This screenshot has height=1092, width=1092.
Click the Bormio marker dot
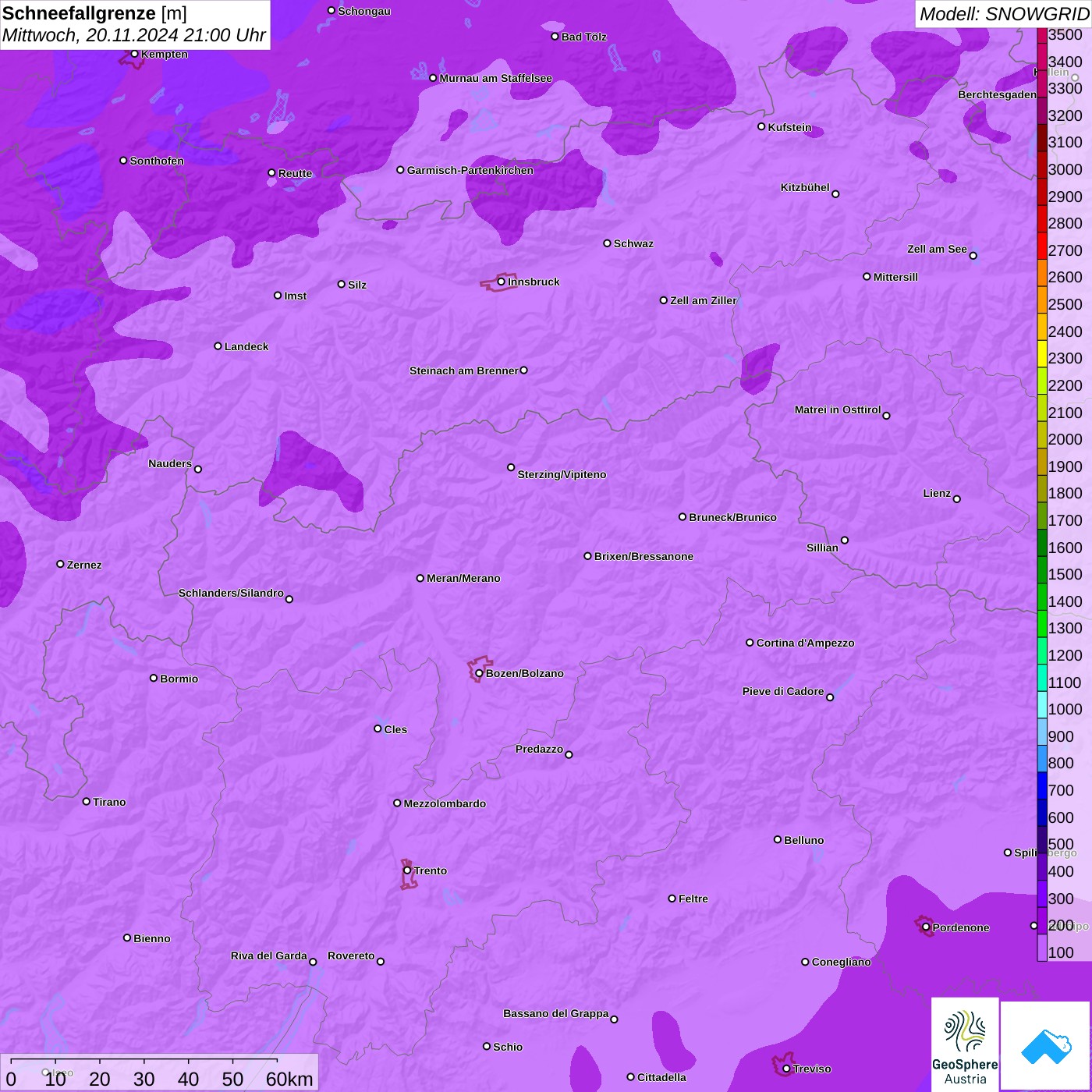(154, 678)
